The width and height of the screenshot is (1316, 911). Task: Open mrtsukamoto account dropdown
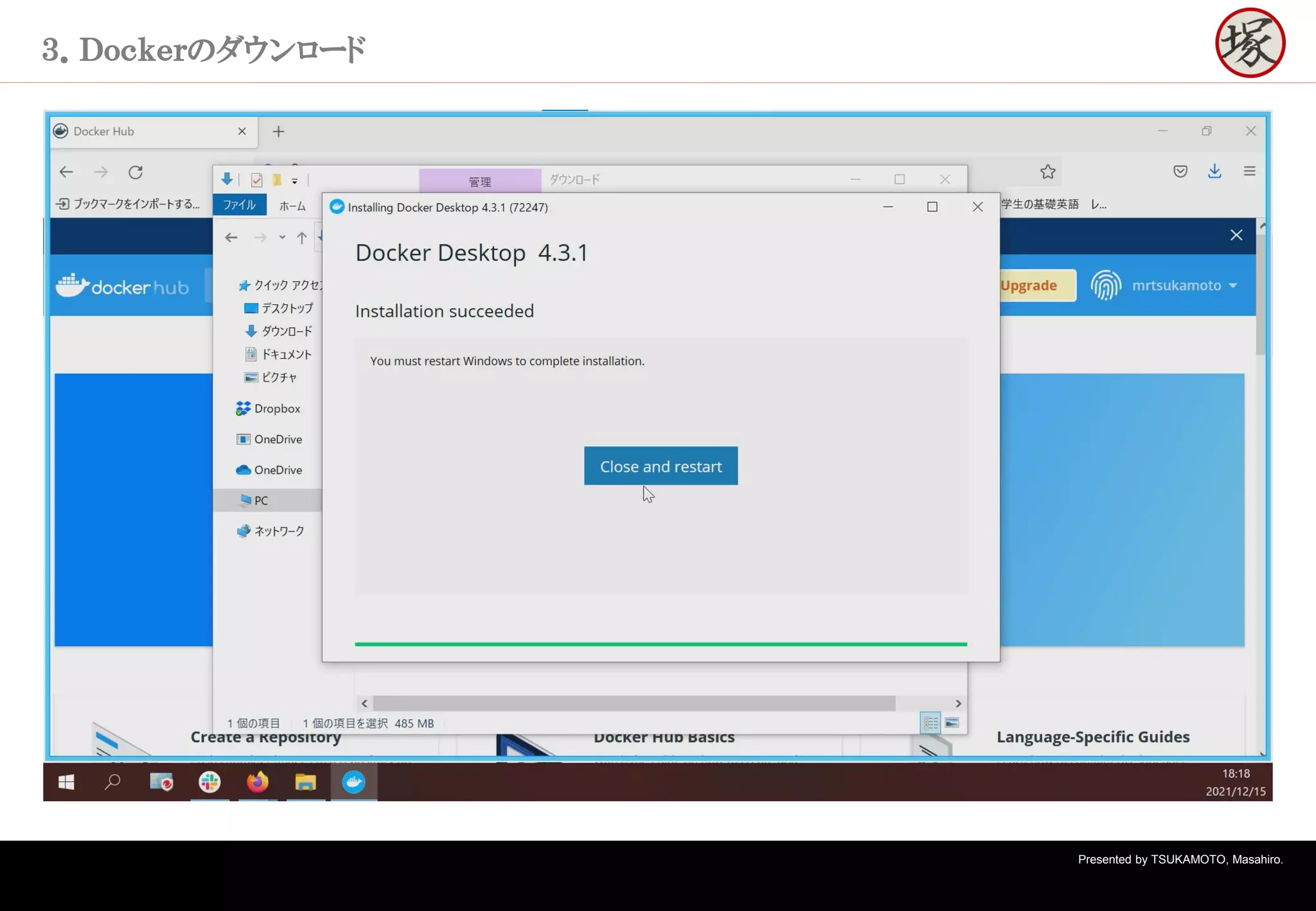coord(1184,285)
